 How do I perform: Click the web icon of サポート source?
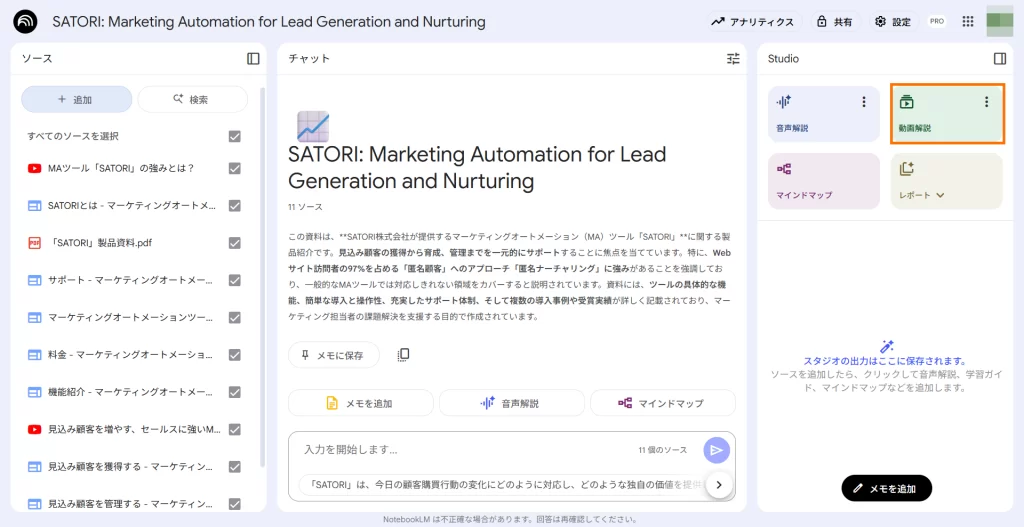pyautogui.click(x=35, y=280)
